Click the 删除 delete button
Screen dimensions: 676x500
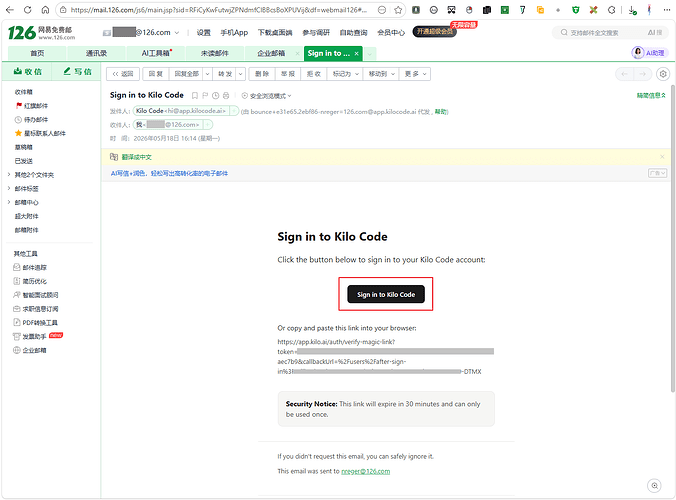262,74
